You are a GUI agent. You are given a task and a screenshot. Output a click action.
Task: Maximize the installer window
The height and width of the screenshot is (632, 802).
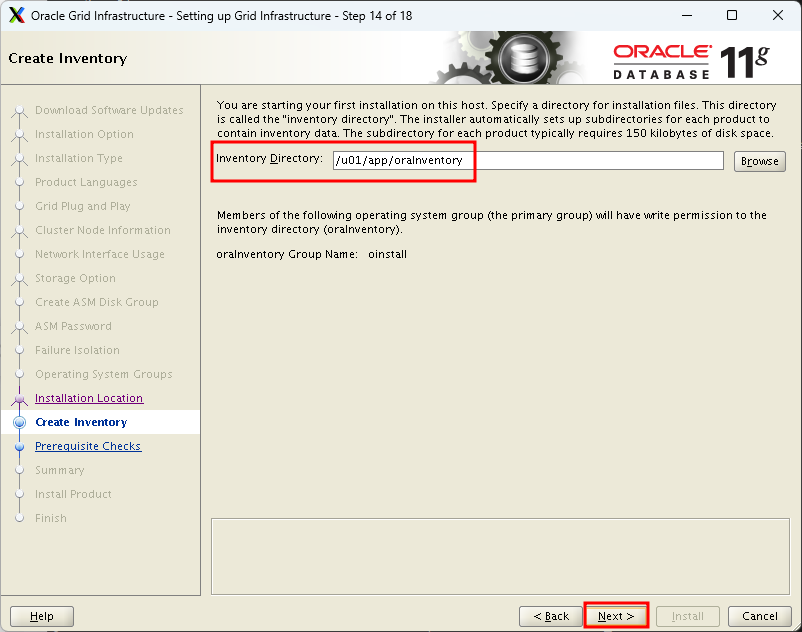click(732, 15)
